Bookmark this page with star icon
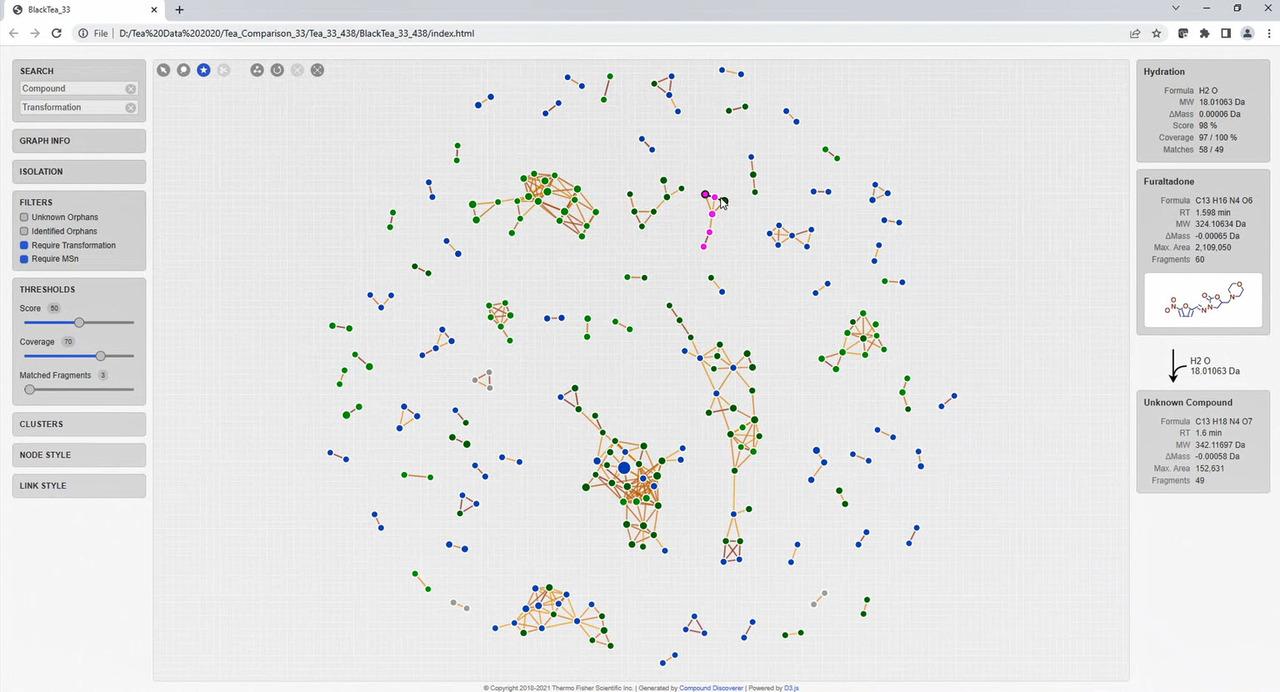 [1157, 33]
